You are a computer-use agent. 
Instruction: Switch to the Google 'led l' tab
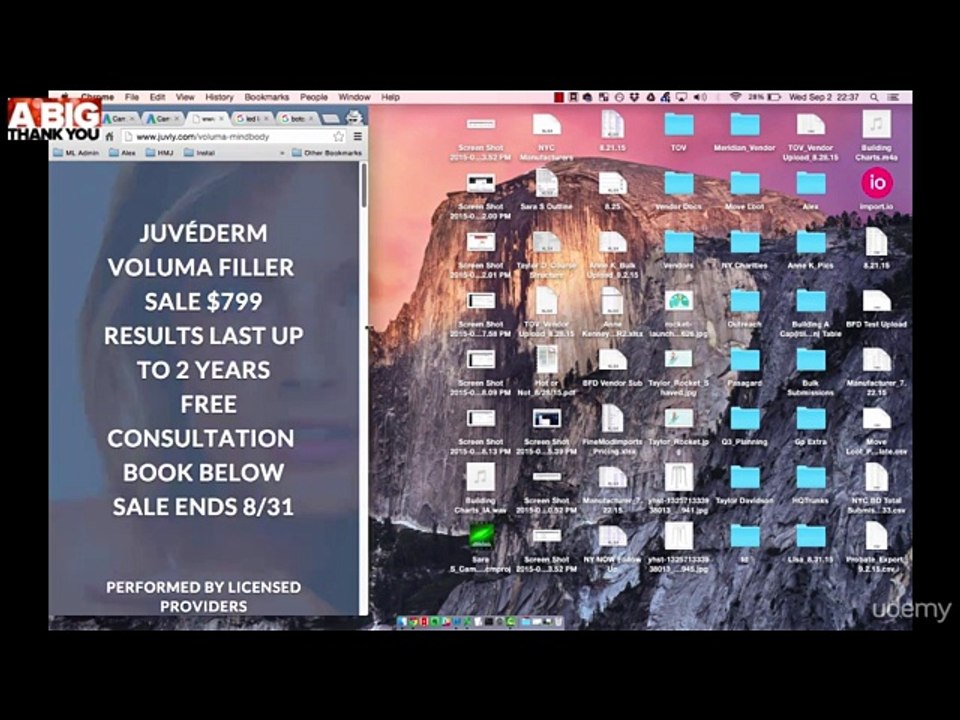tap(251, 118)
